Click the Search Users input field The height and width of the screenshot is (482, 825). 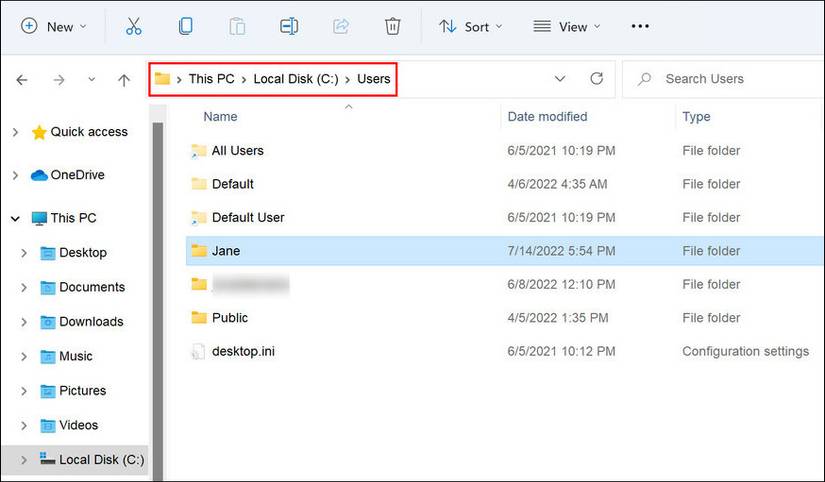(723, 79)
